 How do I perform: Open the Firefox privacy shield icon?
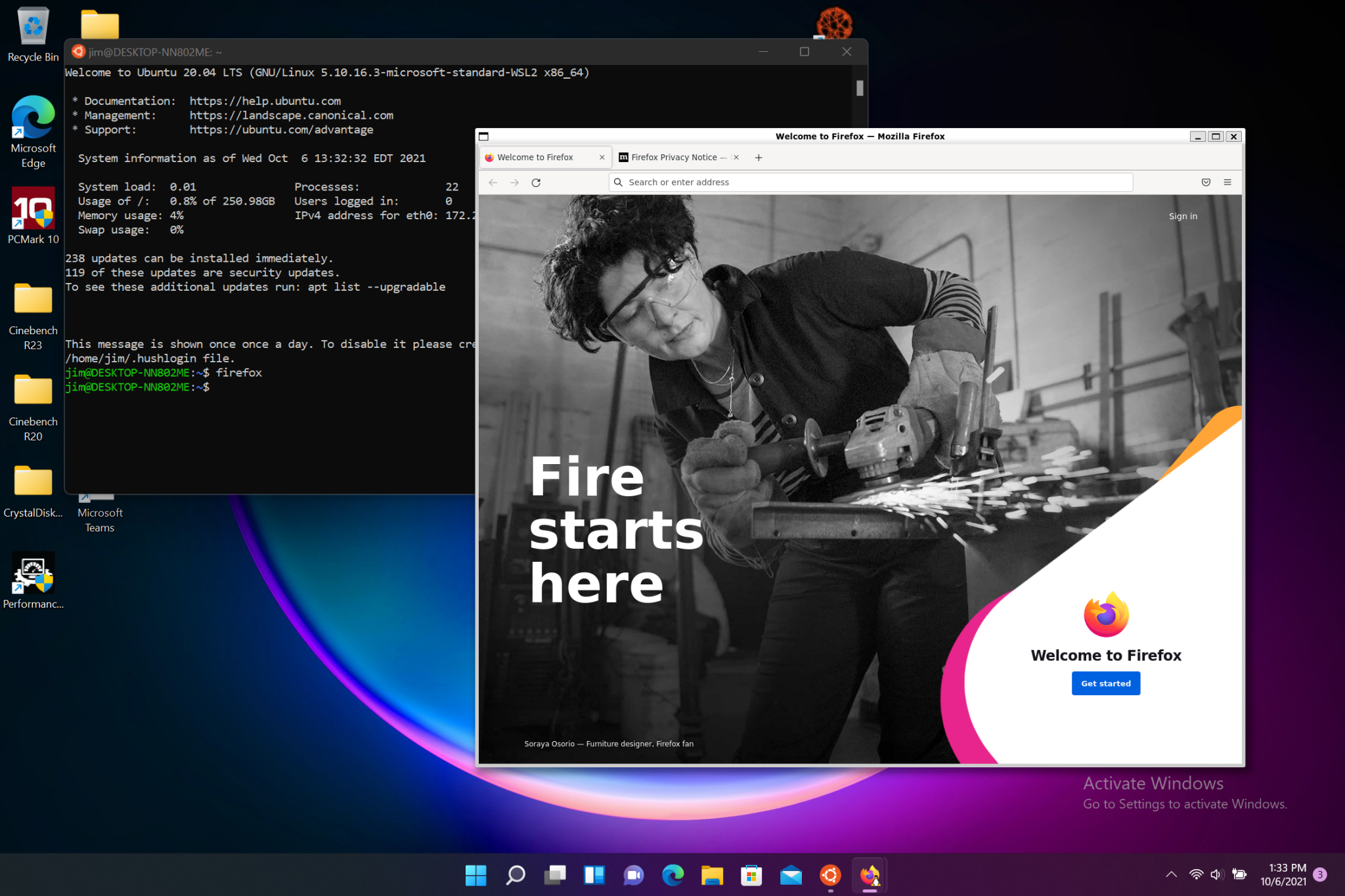point(1206,182)
